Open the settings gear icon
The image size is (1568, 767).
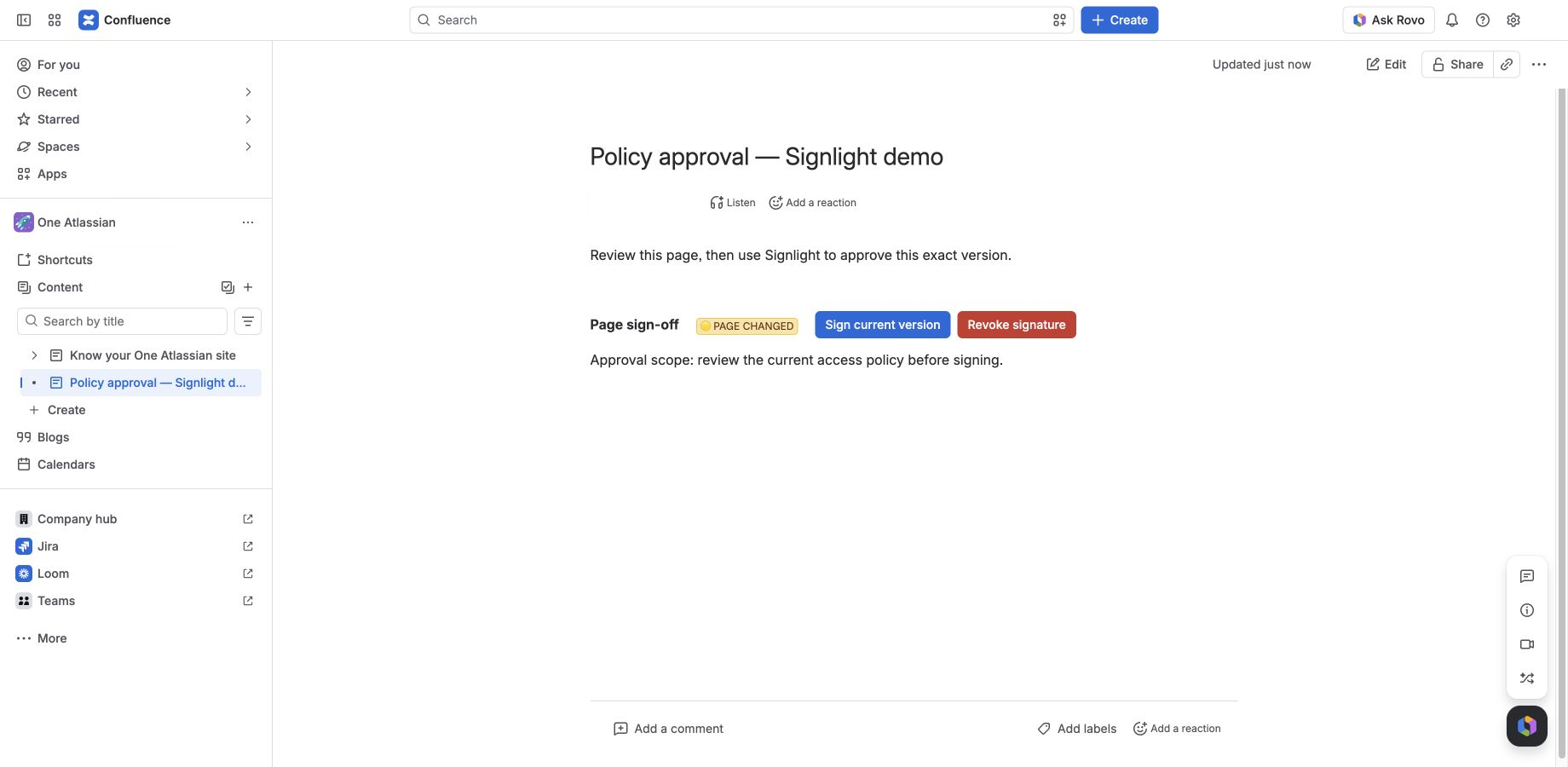(1513, 20)
